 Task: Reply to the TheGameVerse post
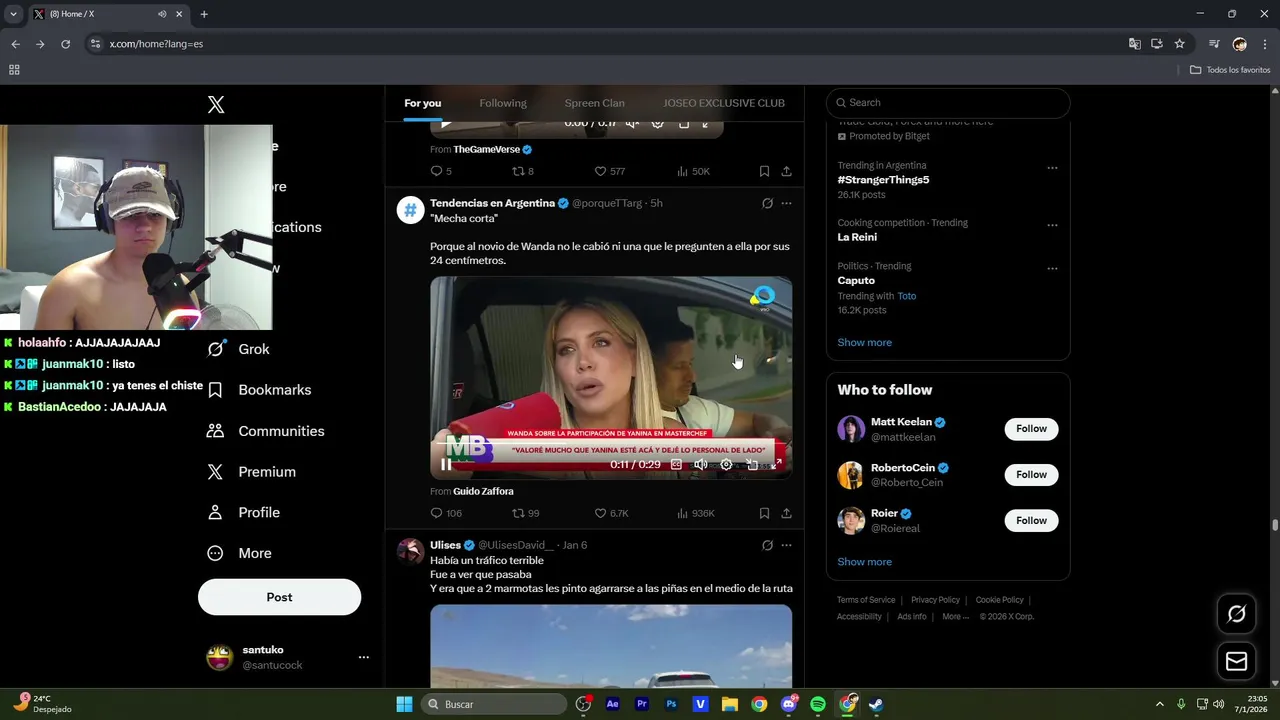(x=441, y=171)
